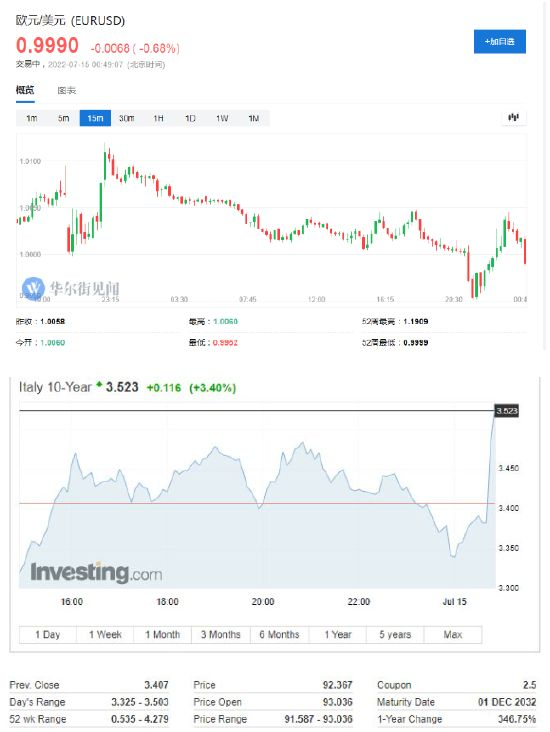The width and height of the screenshot is (550, 732).
Task: Select the 1m timeframe
Action: (x=32, y=118)
